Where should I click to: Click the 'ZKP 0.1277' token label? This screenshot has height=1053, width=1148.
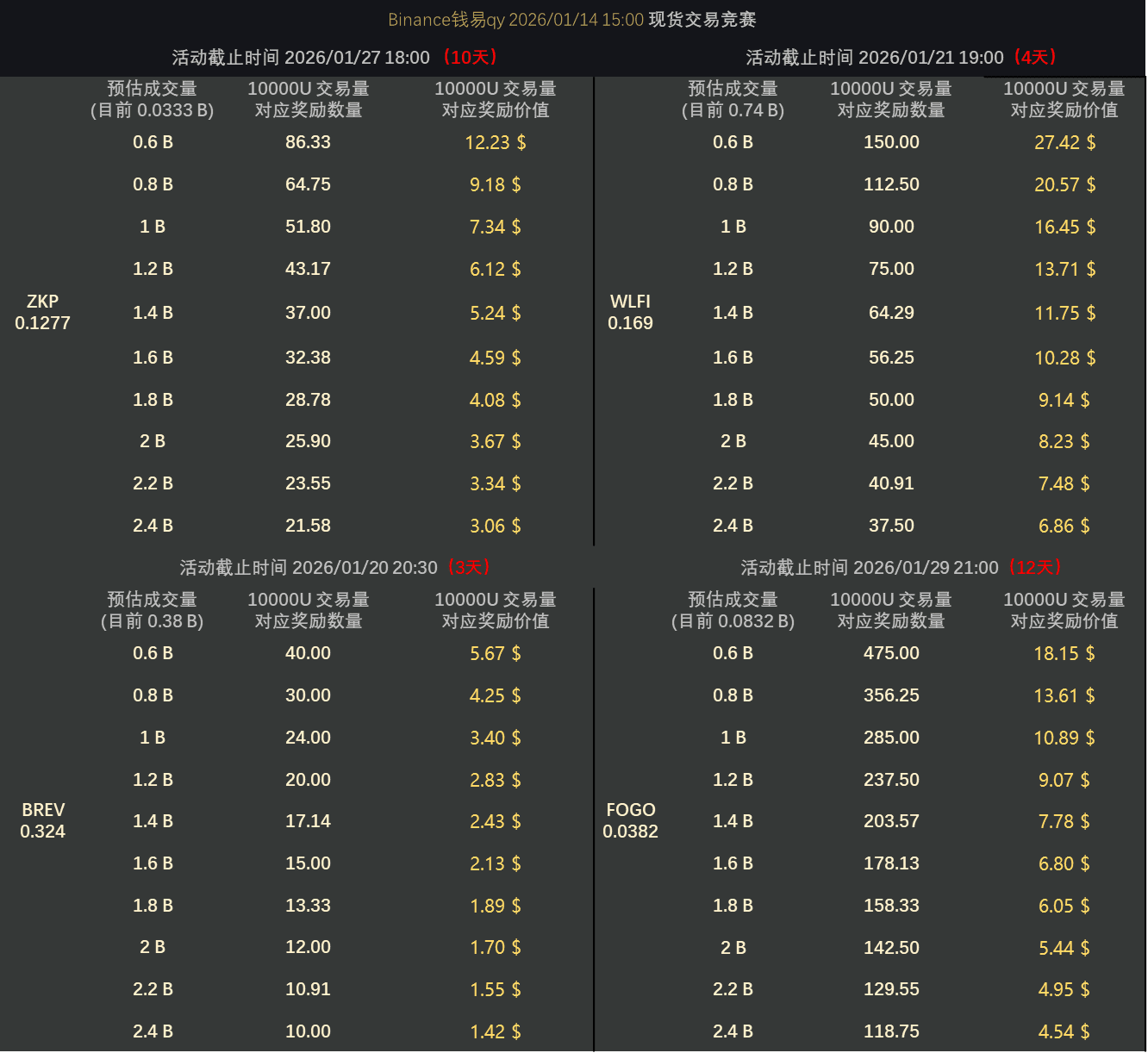tap(42, 312)
